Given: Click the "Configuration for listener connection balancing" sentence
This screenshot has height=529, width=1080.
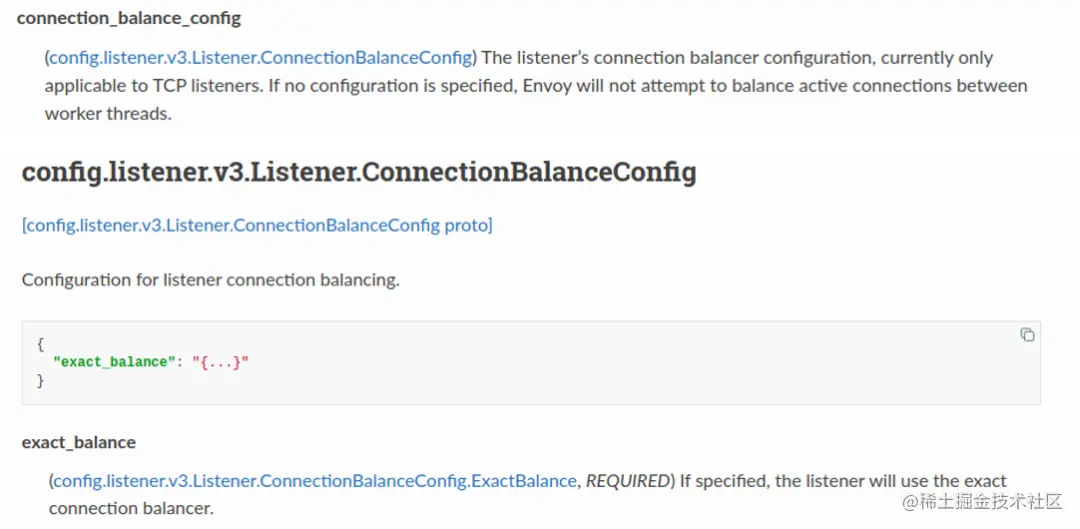Looking at the screenshot, I should click(210, 280).
